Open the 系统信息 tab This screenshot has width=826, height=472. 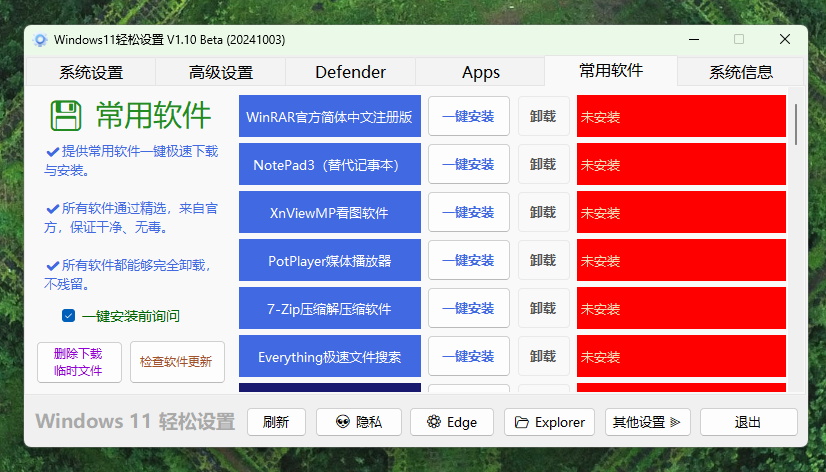pyautogui.click(x=741, y=72)
